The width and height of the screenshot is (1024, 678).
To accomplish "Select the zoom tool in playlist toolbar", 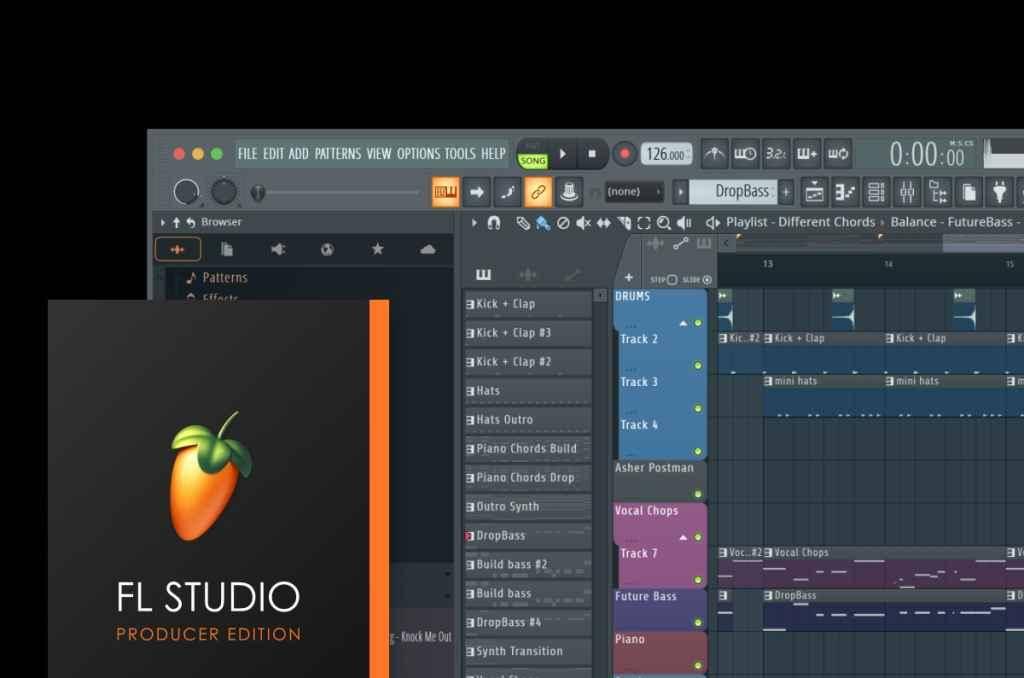I will click(x=664, y=223).
